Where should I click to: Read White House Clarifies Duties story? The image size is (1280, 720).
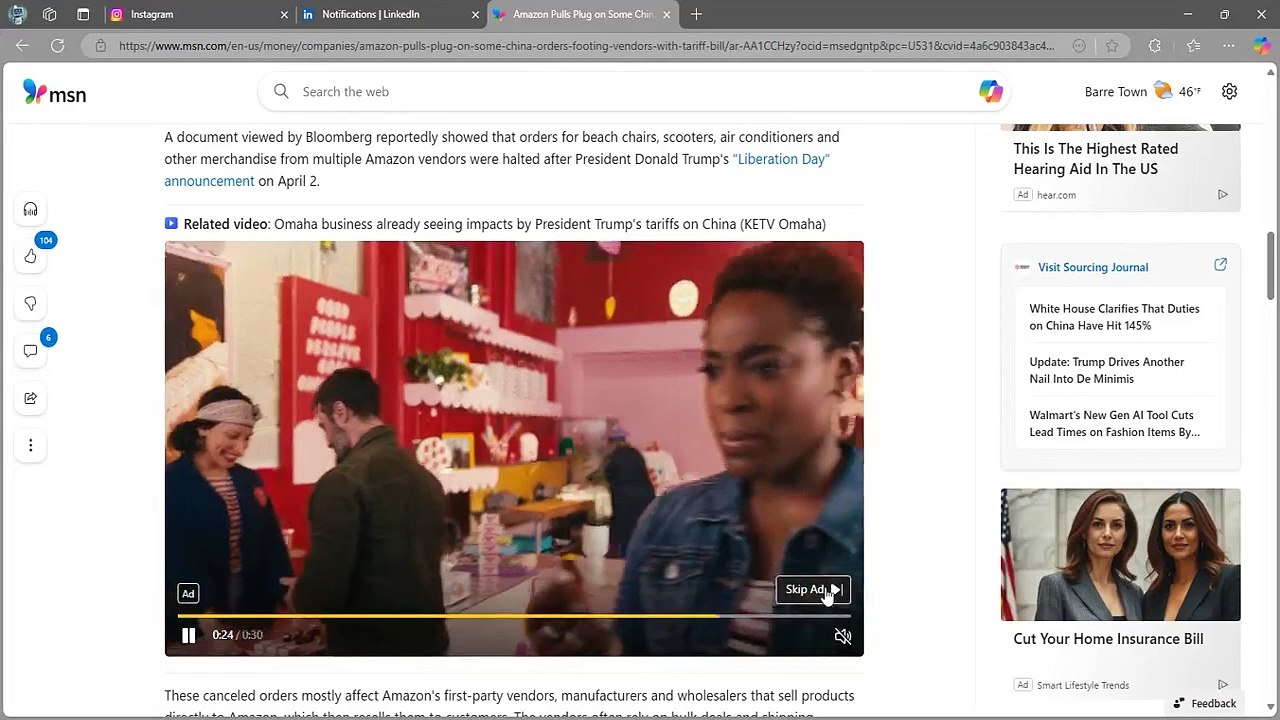[x=1114, y=317]
